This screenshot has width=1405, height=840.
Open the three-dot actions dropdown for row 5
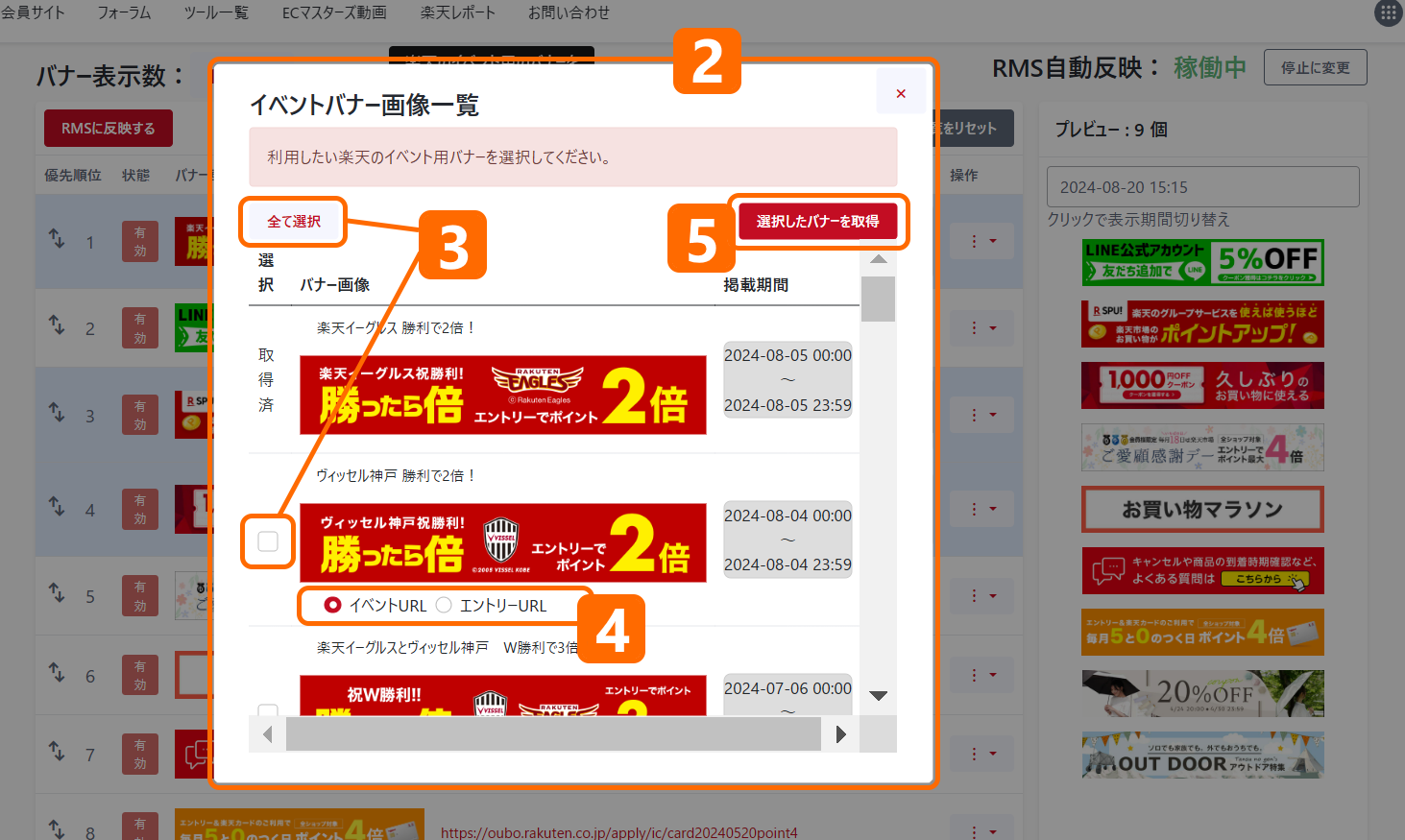(981, 596)
